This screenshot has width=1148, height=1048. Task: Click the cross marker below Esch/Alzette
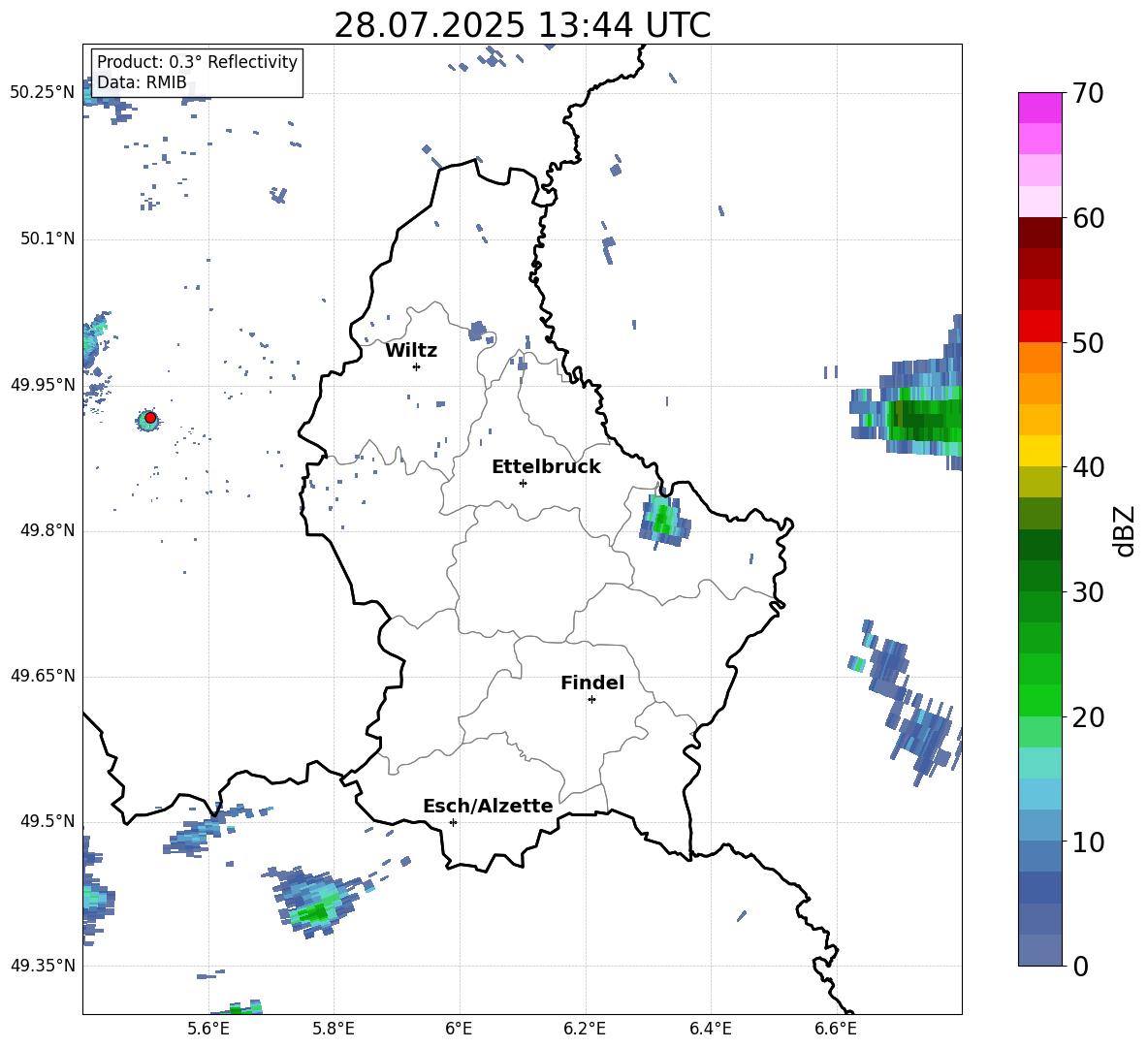tap(453, 822)
